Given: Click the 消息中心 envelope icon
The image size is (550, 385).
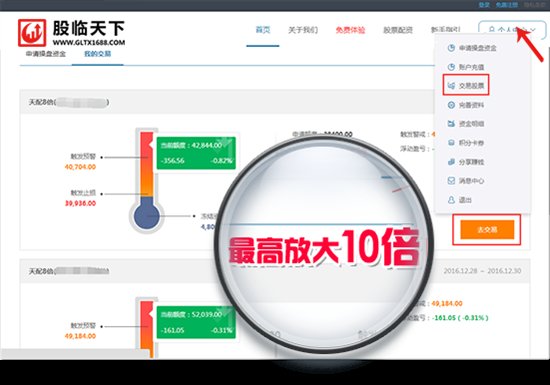Looking at the screenshot, I should pyautogui.click(x=451, y=181).
